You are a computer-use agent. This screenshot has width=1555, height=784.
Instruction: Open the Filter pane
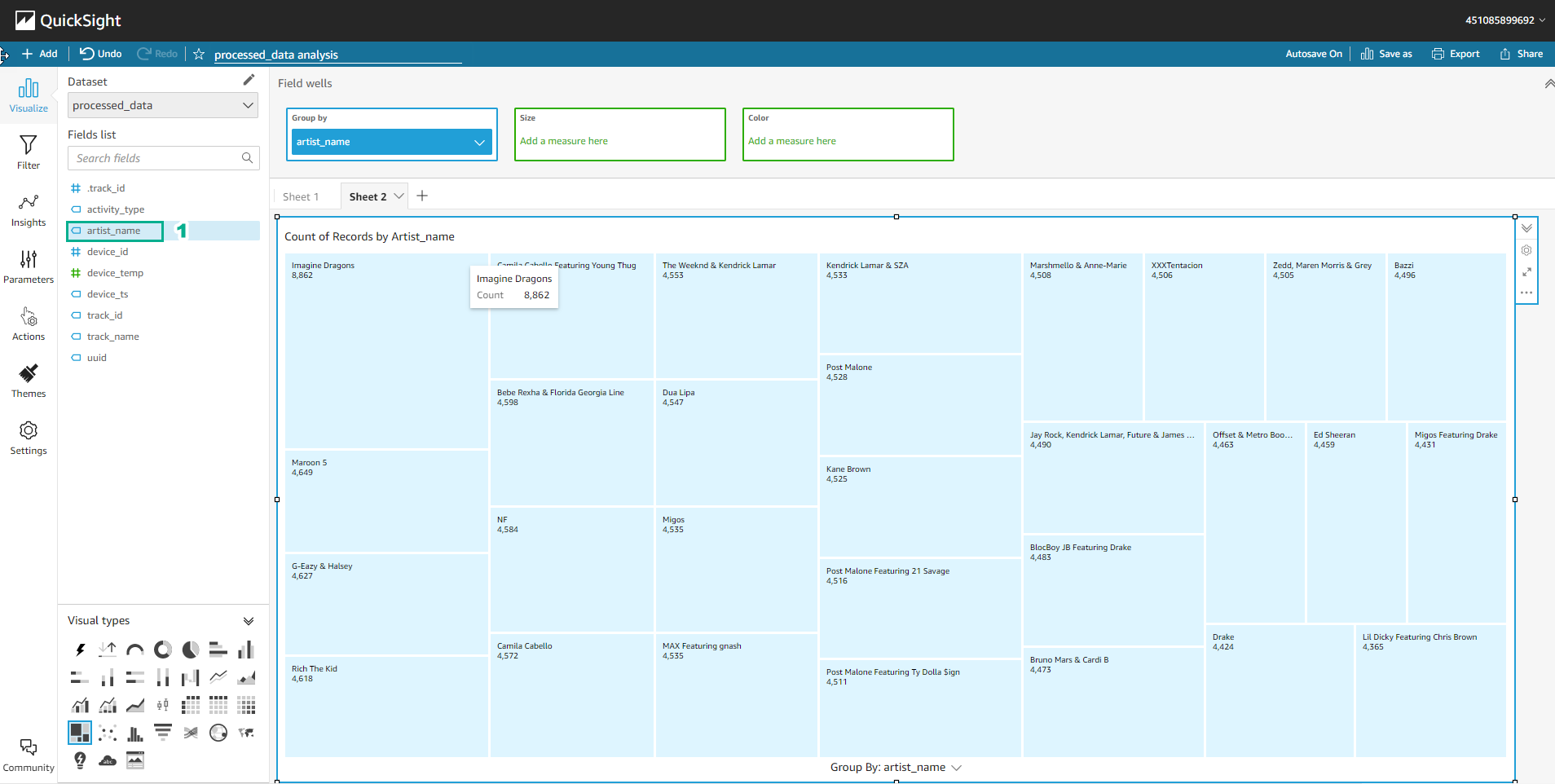point(29,152)
